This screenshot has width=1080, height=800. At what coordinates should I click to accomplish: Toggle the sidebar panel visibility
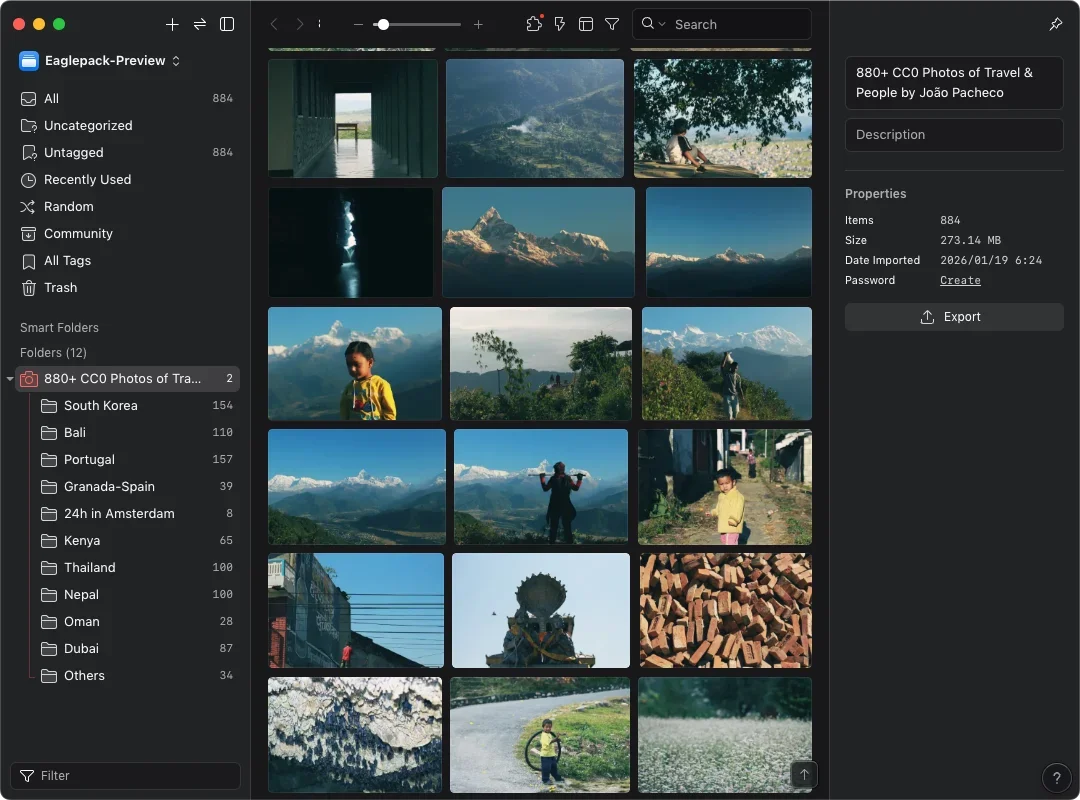(227, 24)
